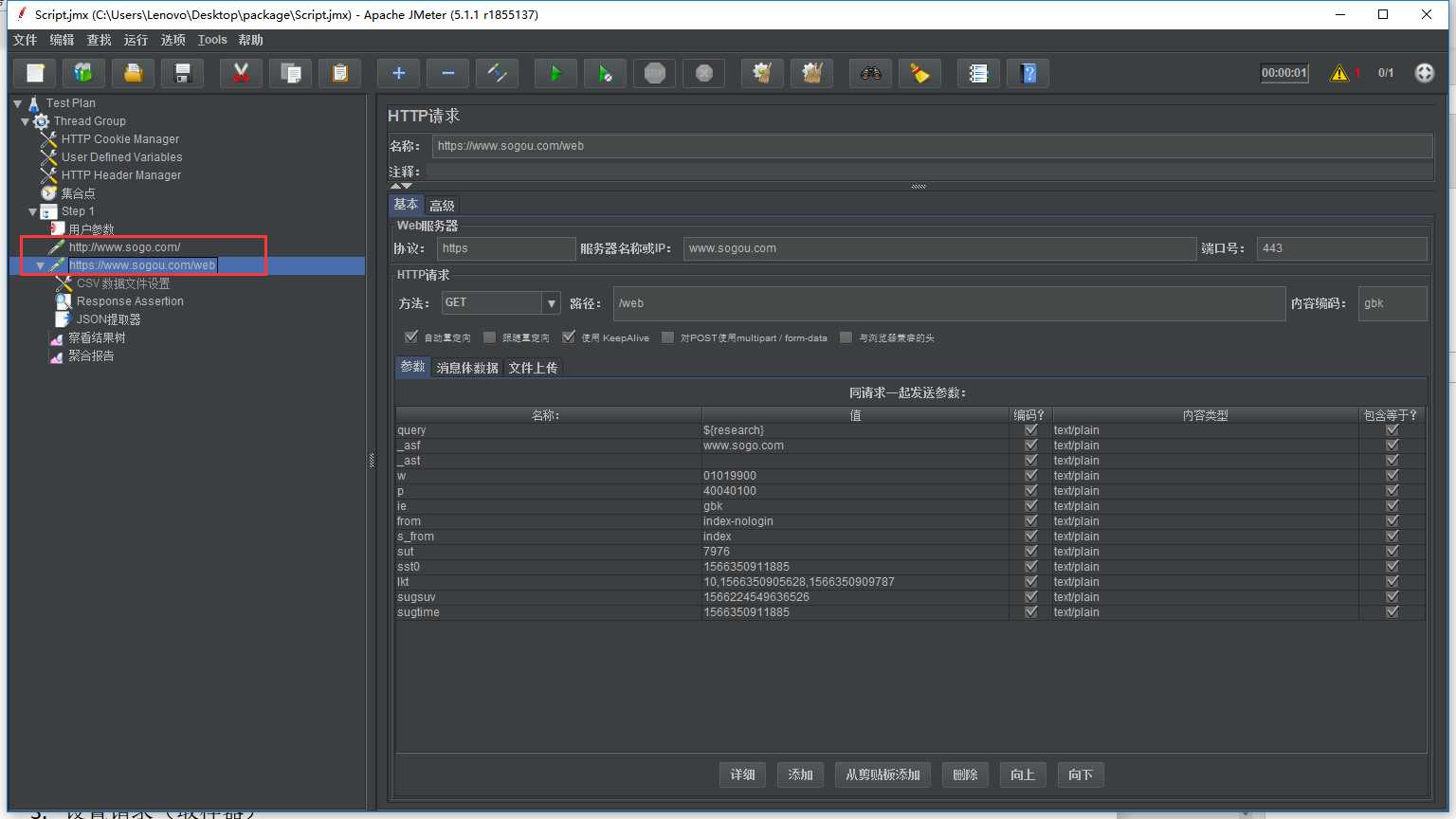Click the 路径 field showing /web

(x=949, y=303)
